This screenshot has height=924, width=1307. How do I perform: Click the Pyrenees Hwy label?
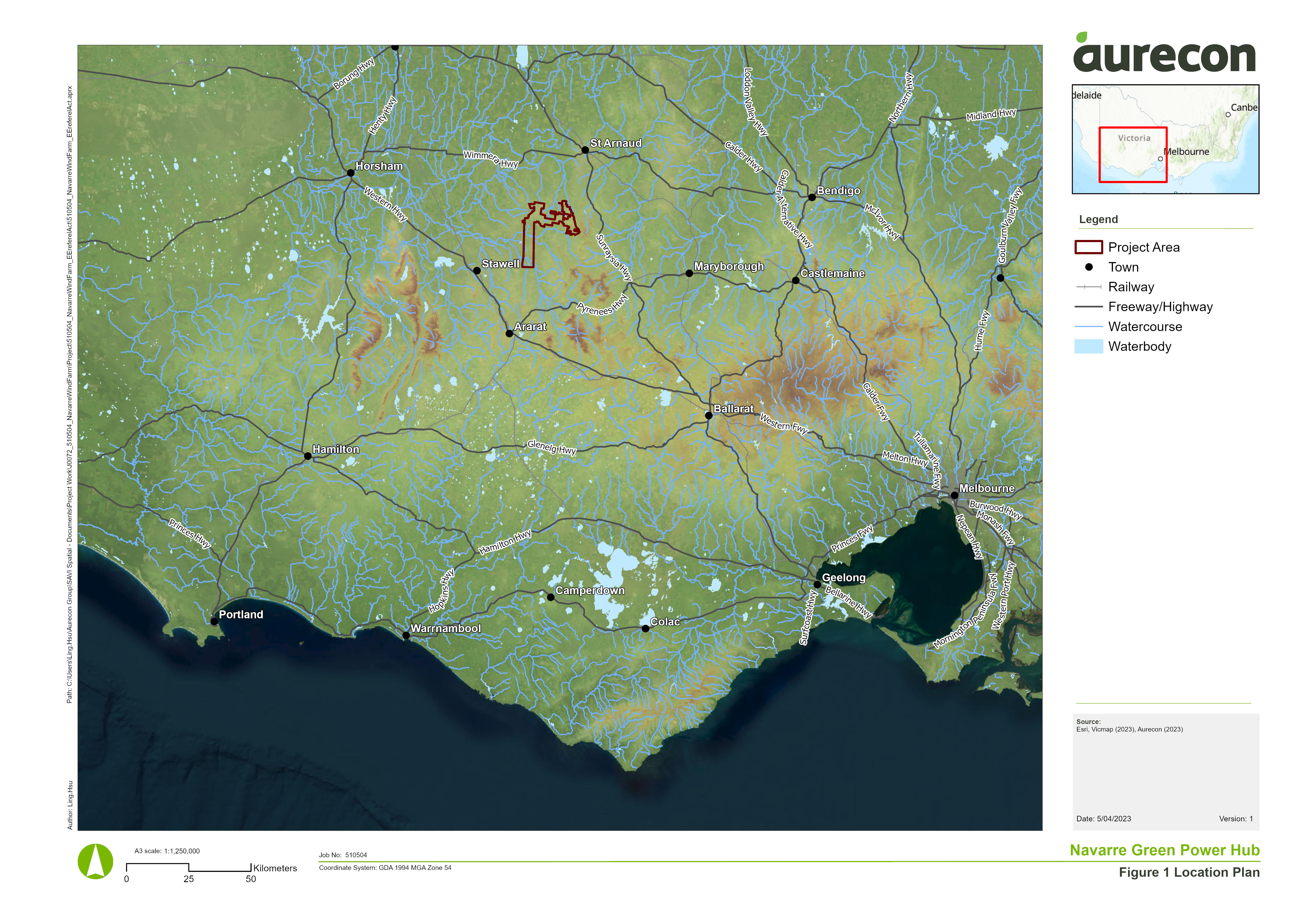pos(602,306)
